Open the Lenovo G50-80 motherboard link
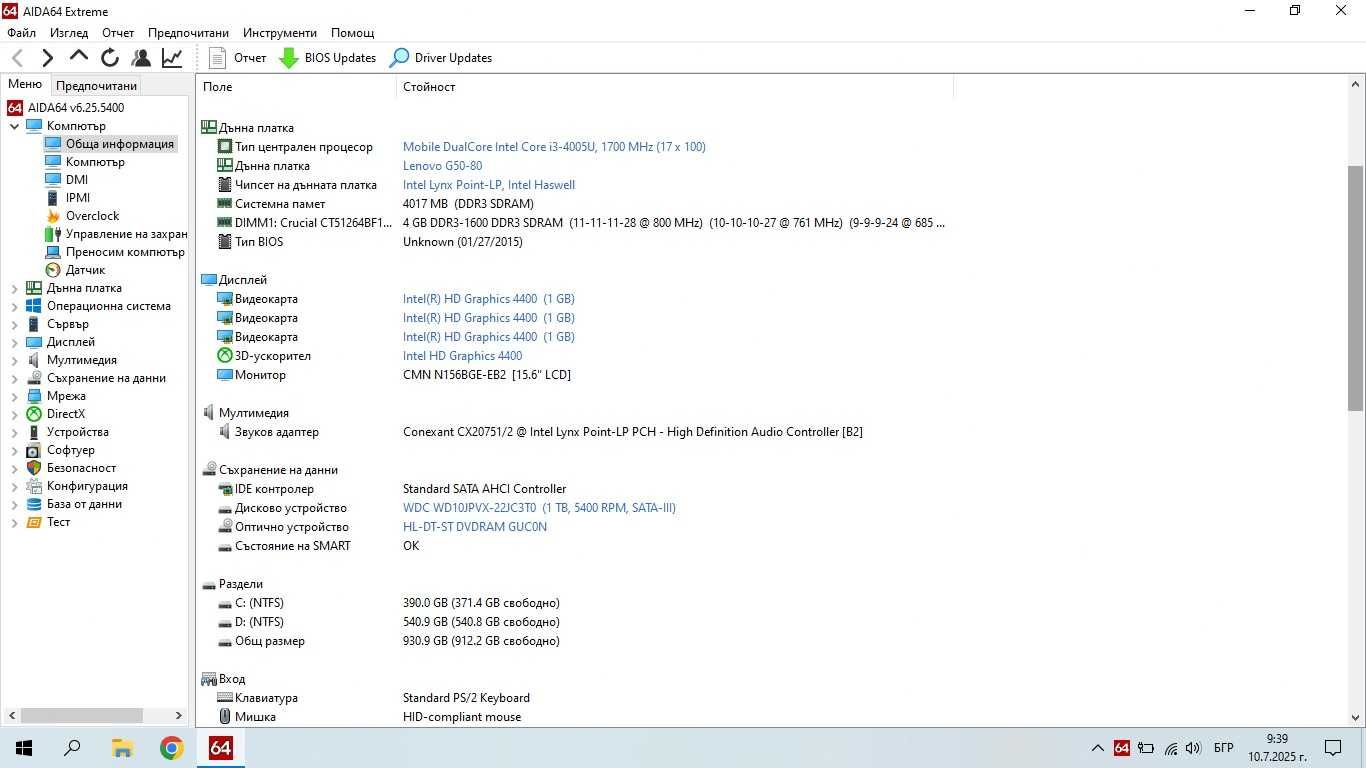The width and height of the screenshot is (1366, 768). click(442, 166)
